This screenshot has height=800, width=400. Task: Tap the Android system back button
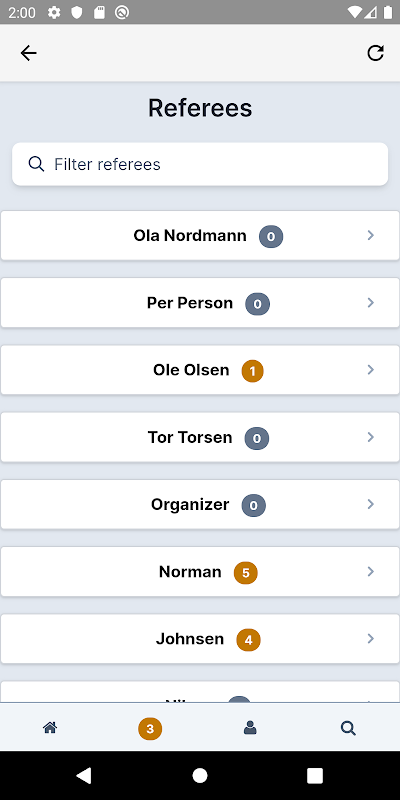pos(84,776)
